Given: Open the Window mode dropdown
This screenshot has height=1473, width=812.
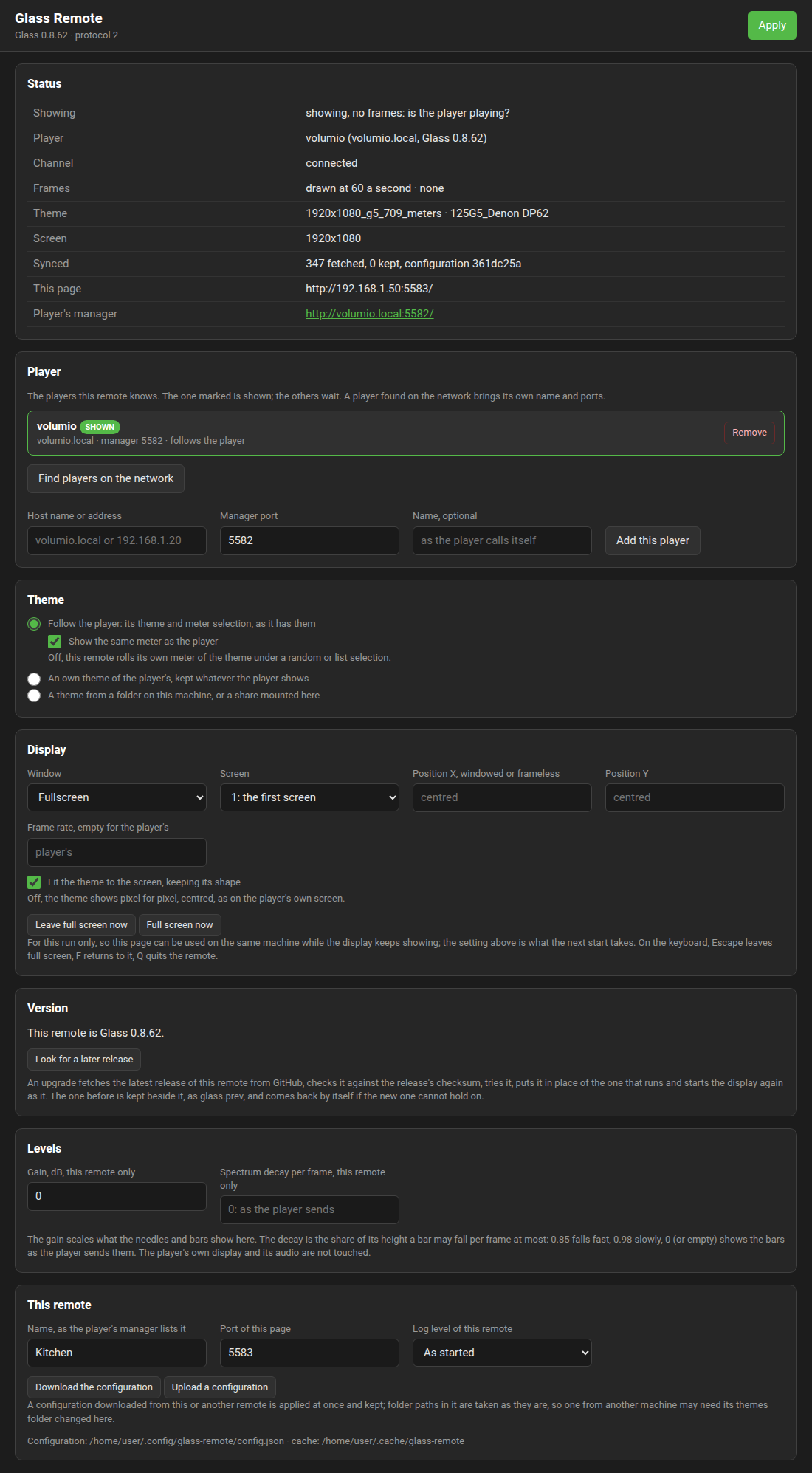Looking at the screenshot, I should point(117,797).
